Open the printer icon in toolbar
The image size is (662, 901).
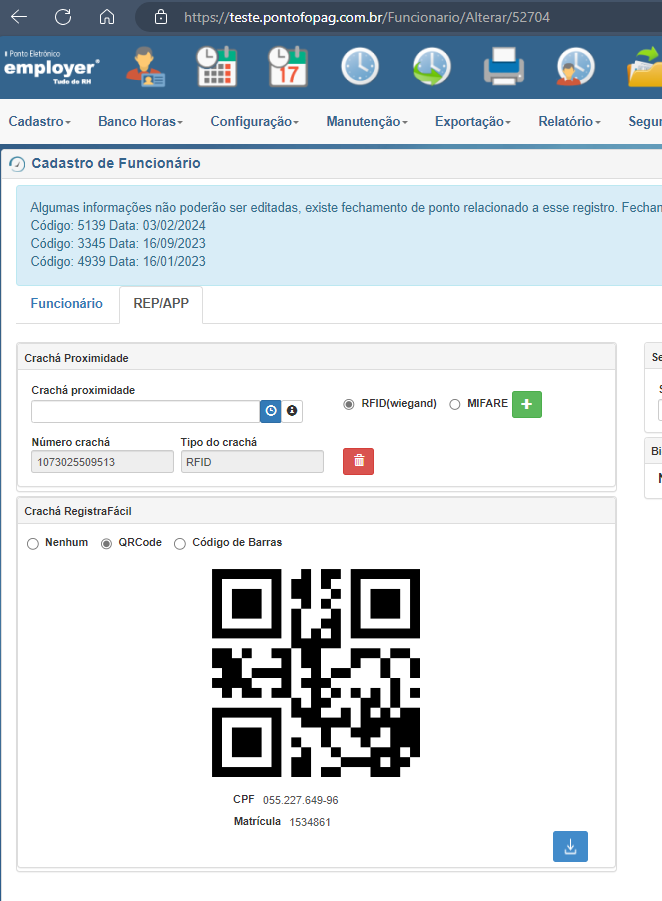pyautogui.click(x=503, y=67)
